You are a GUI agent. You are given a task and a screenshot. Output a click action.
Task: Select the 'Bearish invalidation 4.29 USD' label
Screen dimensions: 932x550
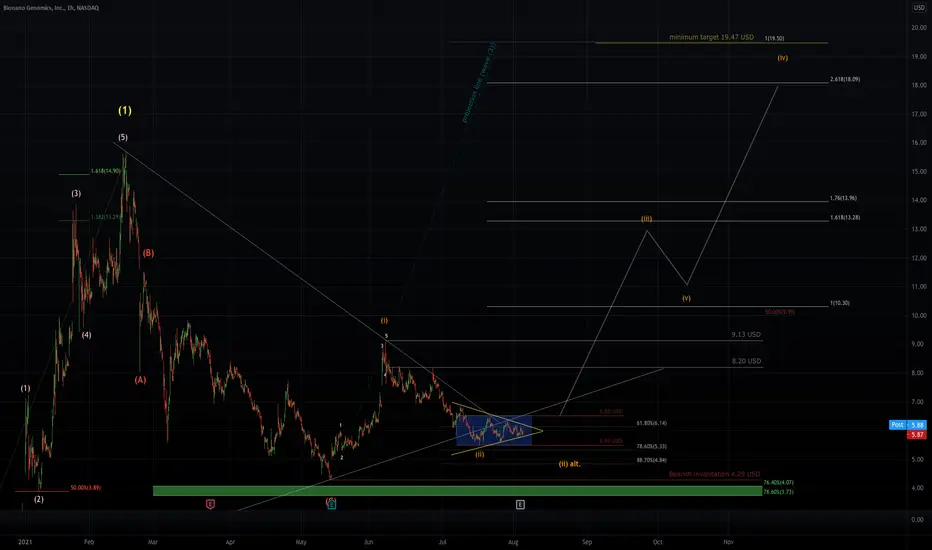click(x=714, y=474)
